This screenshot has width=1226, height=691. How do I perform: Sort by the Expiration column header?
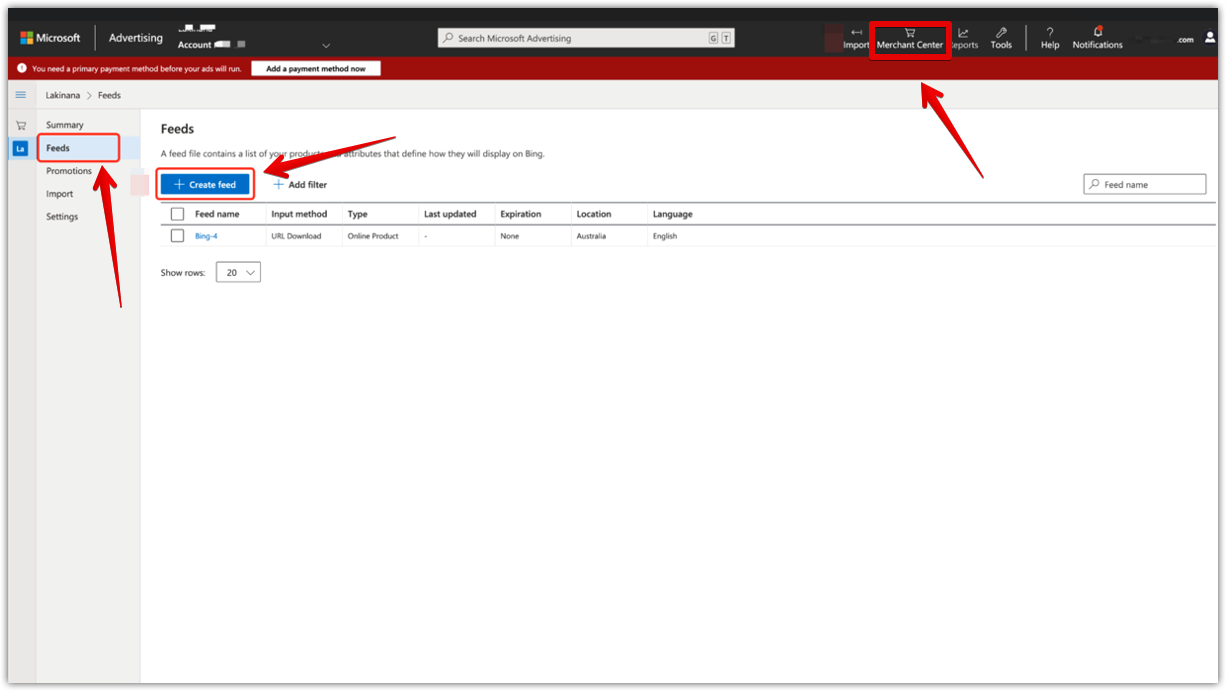coord(521,214)
